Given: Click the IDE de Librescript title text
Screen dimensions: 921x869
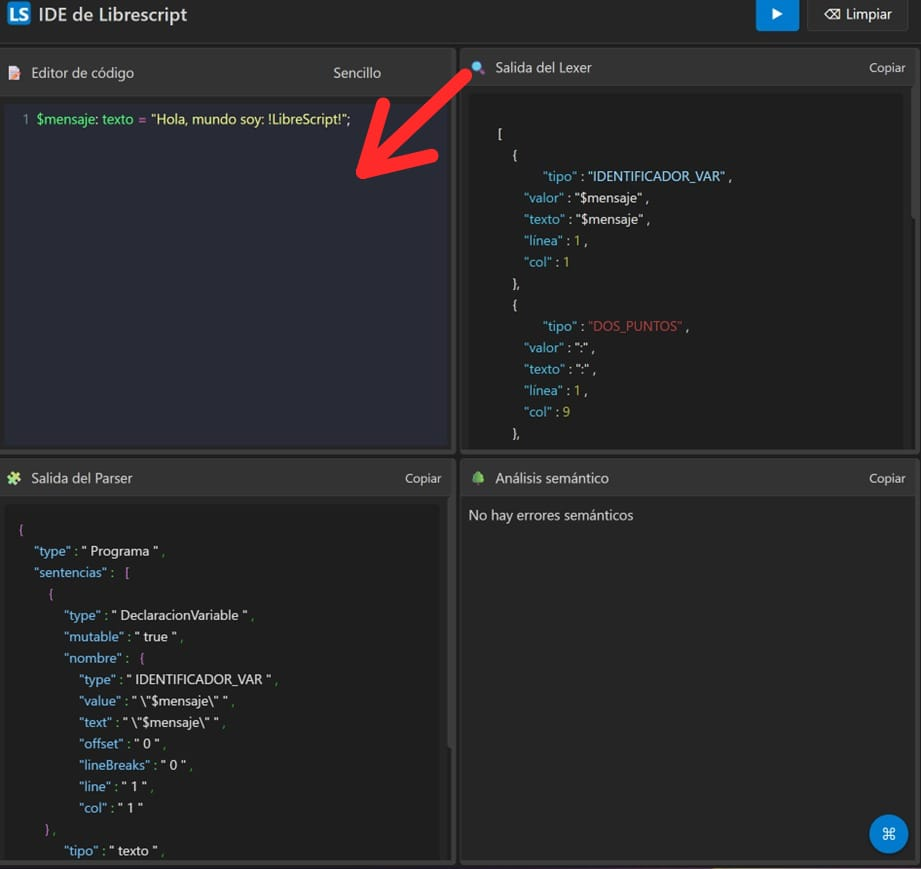Looking at the screenshot, I should click(112, 14).
